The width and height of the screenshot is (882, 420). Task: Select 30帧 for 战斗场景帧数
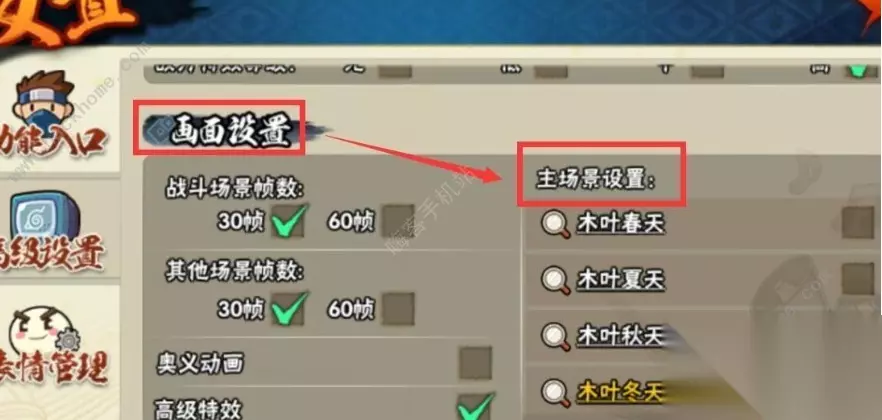[x=289, y=220]
